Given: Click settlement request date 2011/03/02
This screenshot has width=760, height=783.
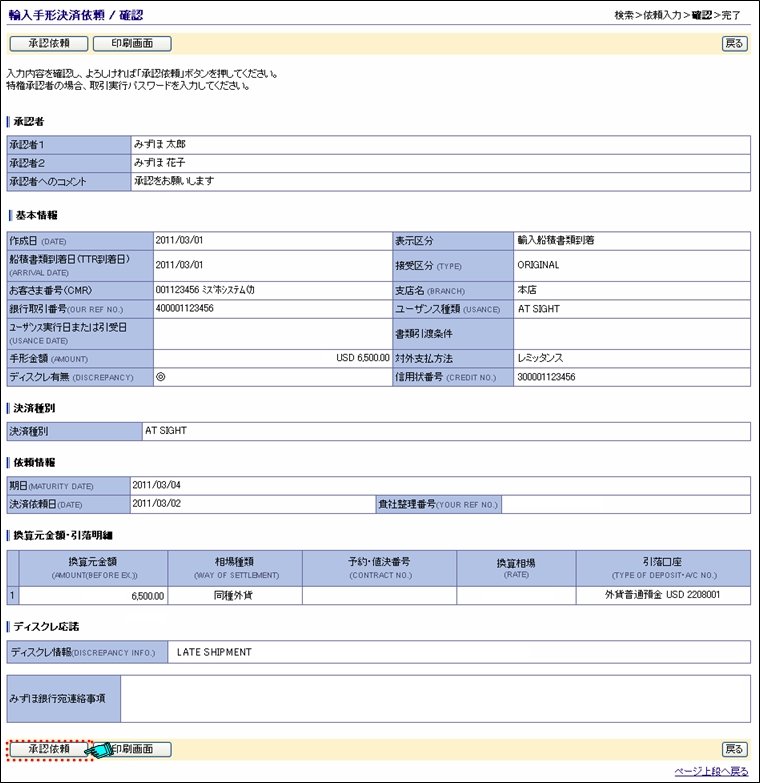Looking at the screenshot, I should [x=156, y=503].
